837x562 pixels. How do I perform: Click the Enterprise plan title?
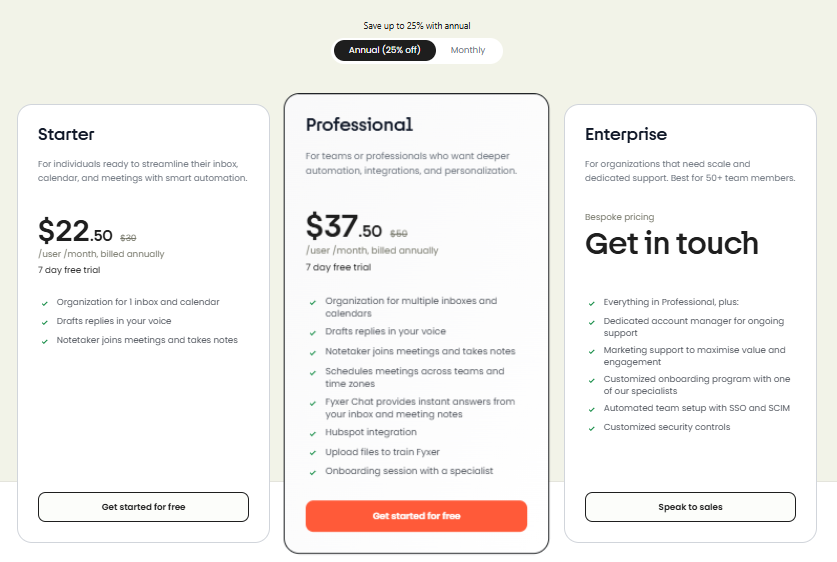(x=626, y=134)
